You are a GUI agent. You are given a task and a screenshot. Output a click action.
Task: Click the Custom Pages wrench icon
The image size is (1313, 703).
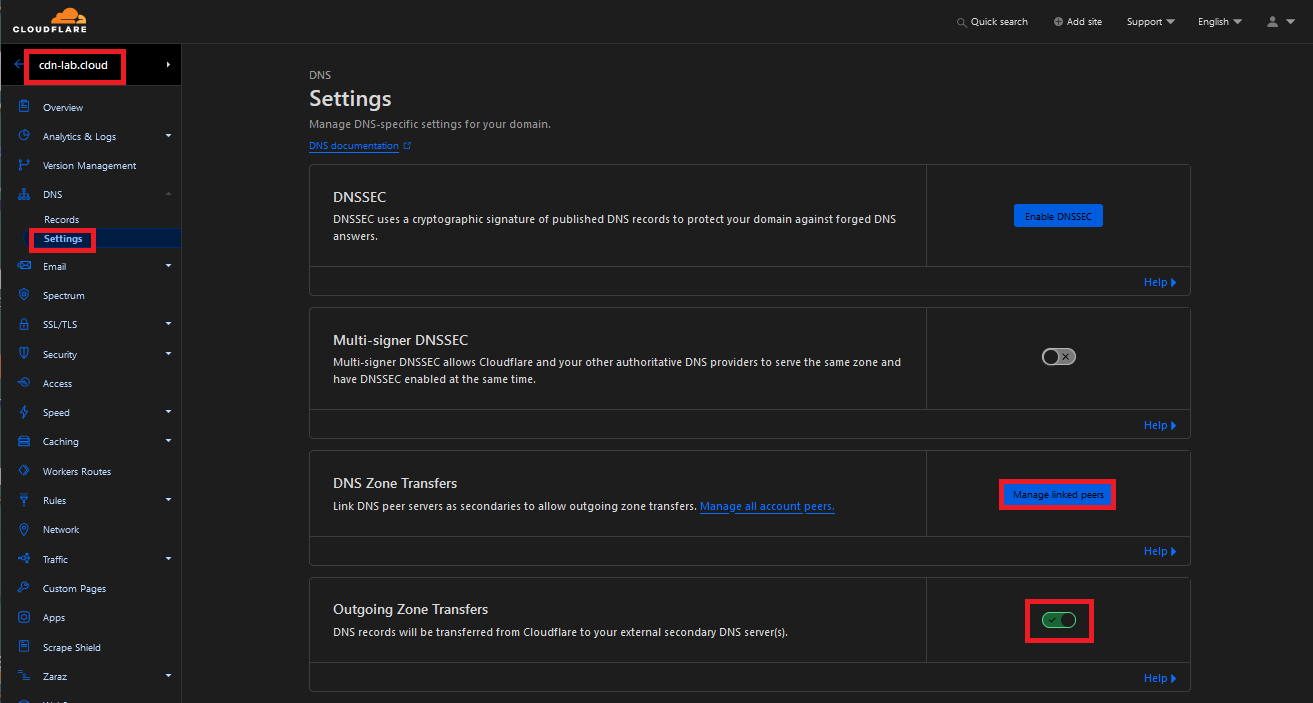(x=24, y=588)
